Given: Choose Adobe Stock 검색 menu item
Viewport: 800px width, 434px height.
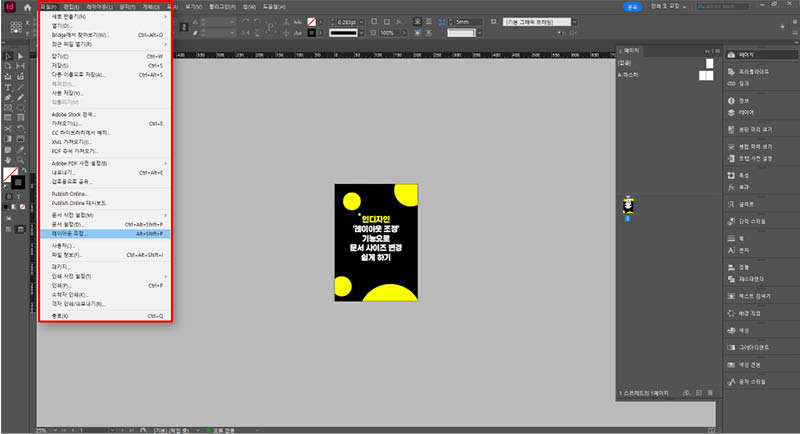Looking at the screenshot, I should tap(105, 114).
